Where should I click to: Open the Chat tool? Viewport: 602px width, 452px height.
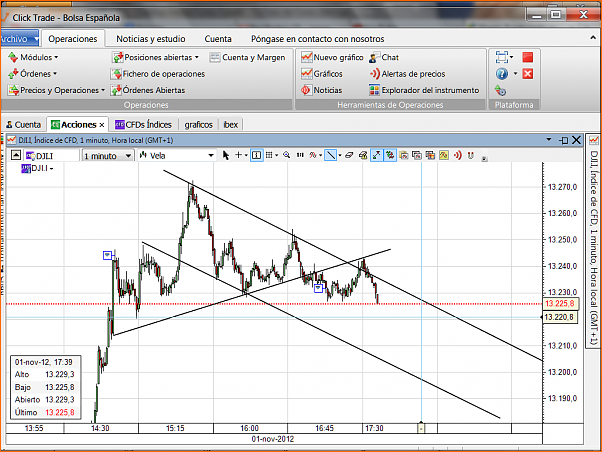pos(384,57)
